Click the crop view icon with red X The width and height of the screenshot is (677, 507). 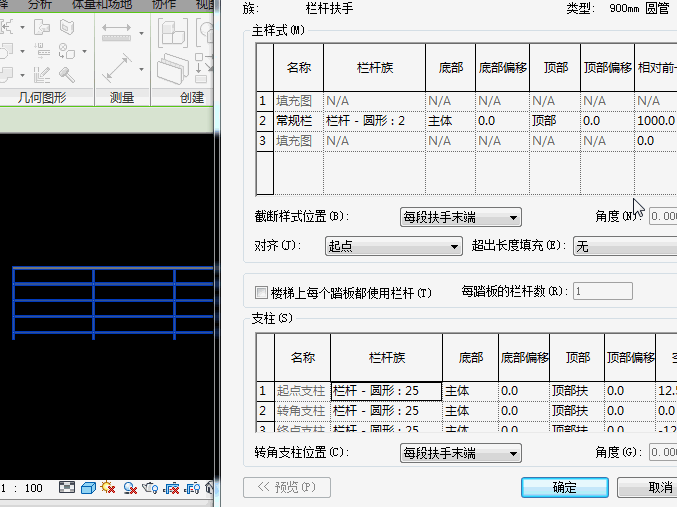coord(171,488)
